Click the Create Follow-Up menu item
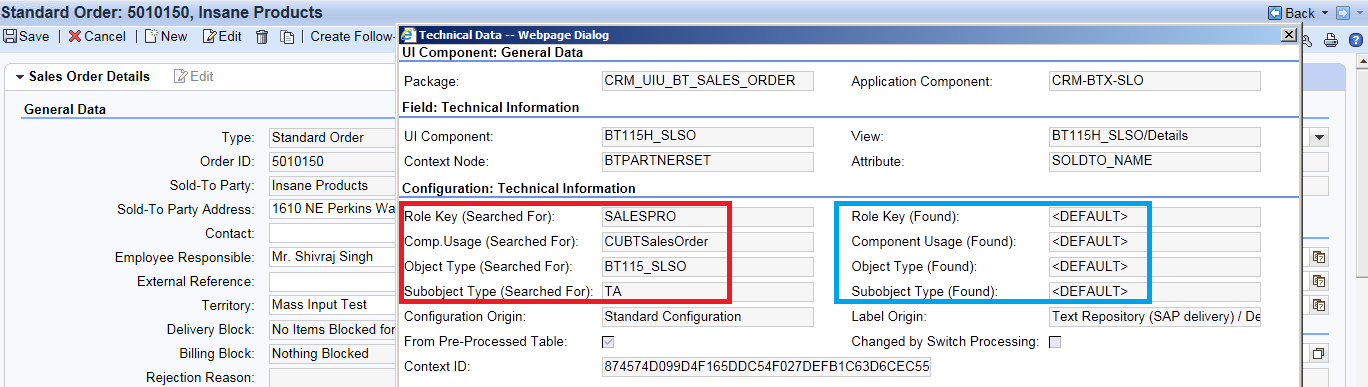This screenshot has height=387, width=1368. point(353,36)
